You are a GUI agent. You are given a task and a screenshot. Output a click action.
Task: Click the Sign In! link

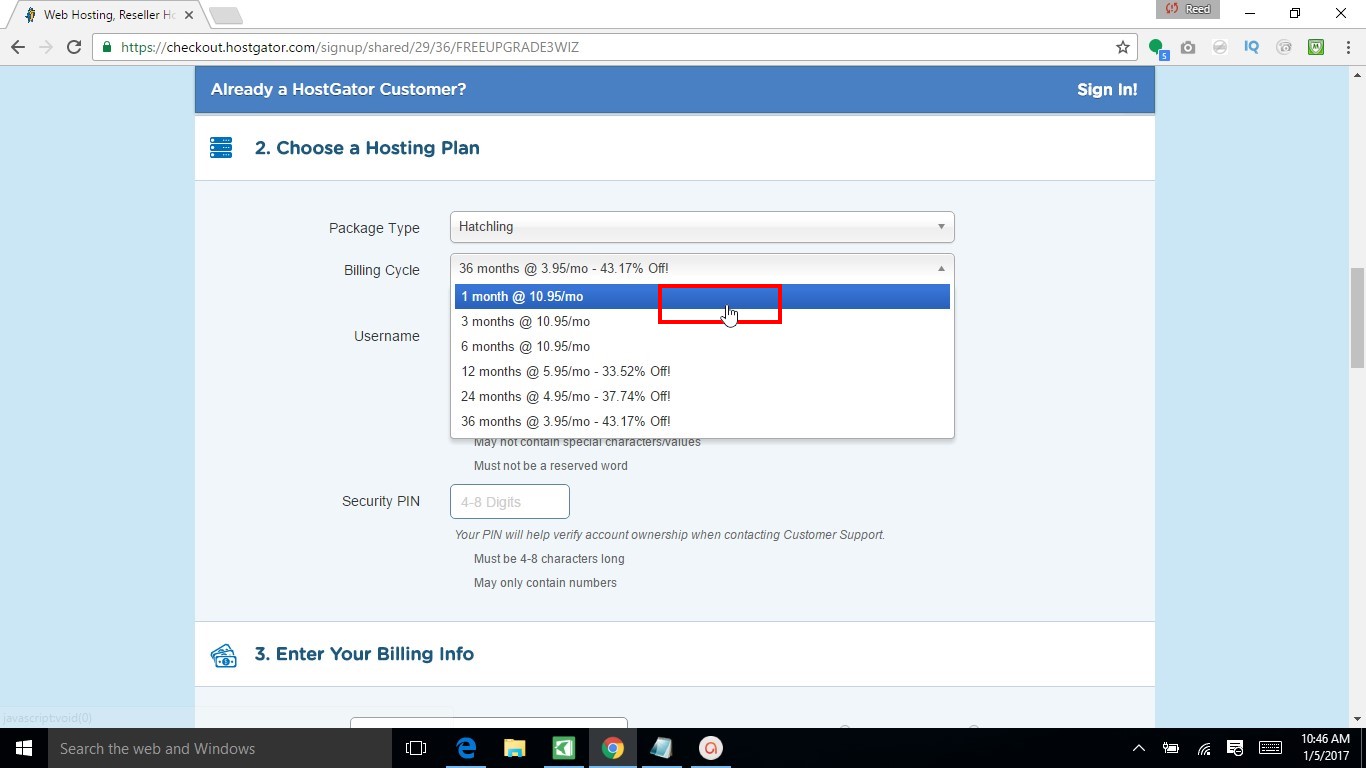click(x=1107, y=89)
